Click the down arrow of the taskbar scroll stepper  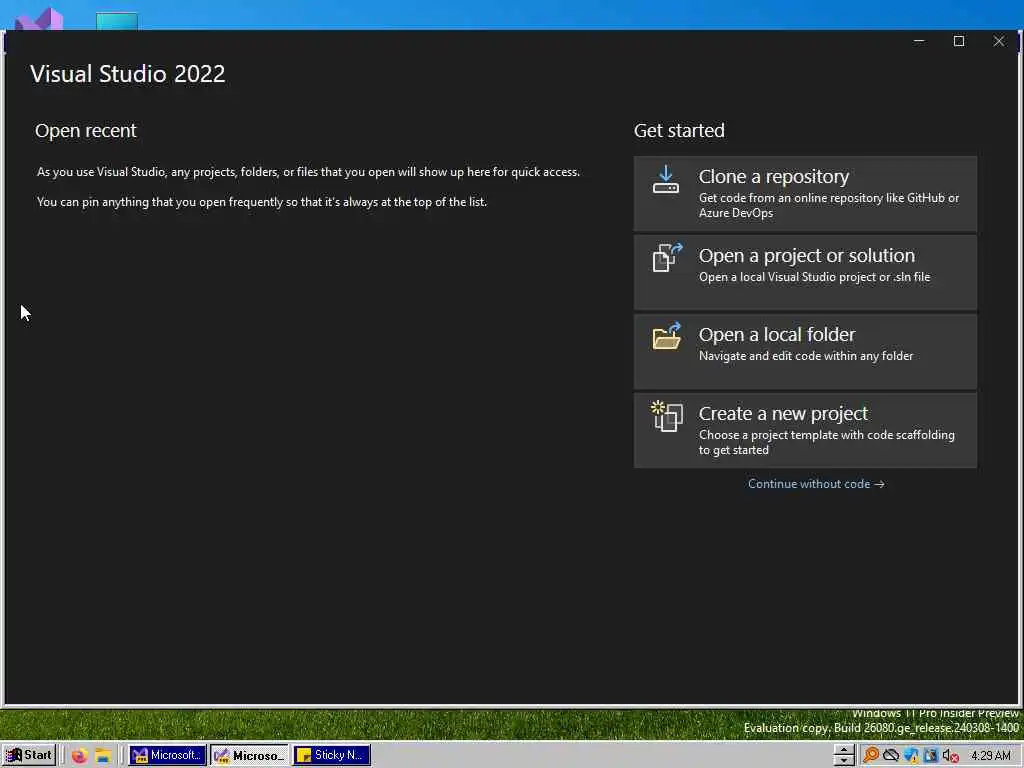(844, 761)
